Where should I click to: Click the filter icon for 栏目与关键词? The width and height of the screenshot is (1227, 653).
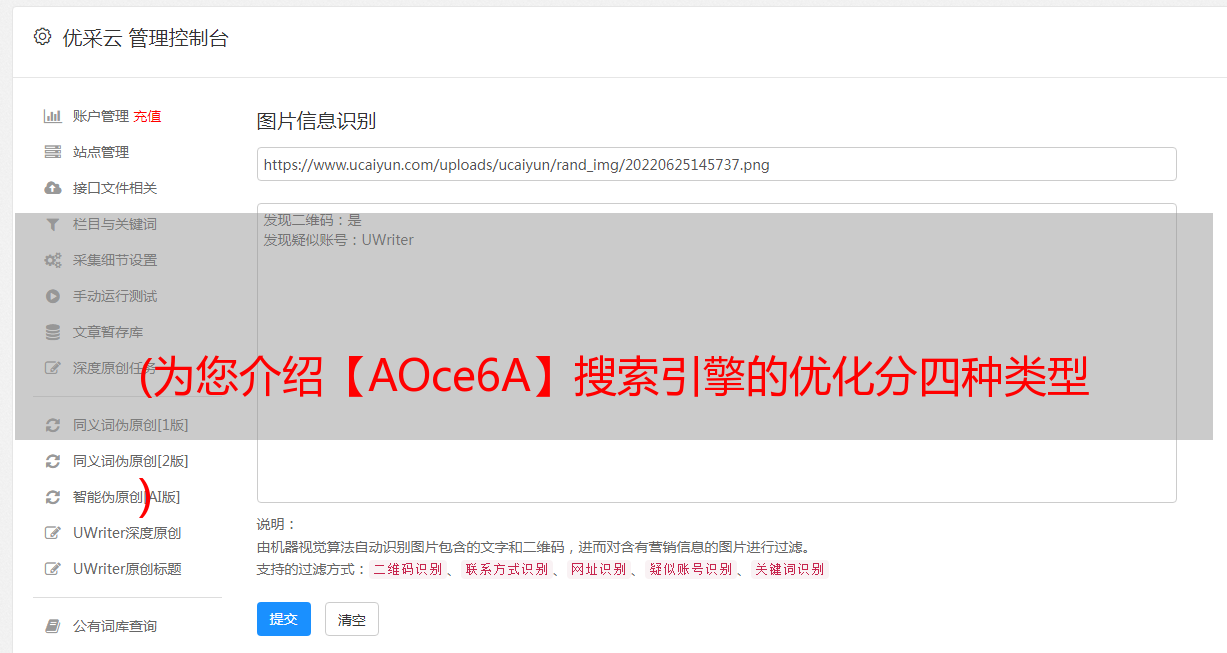coord(53,224)
